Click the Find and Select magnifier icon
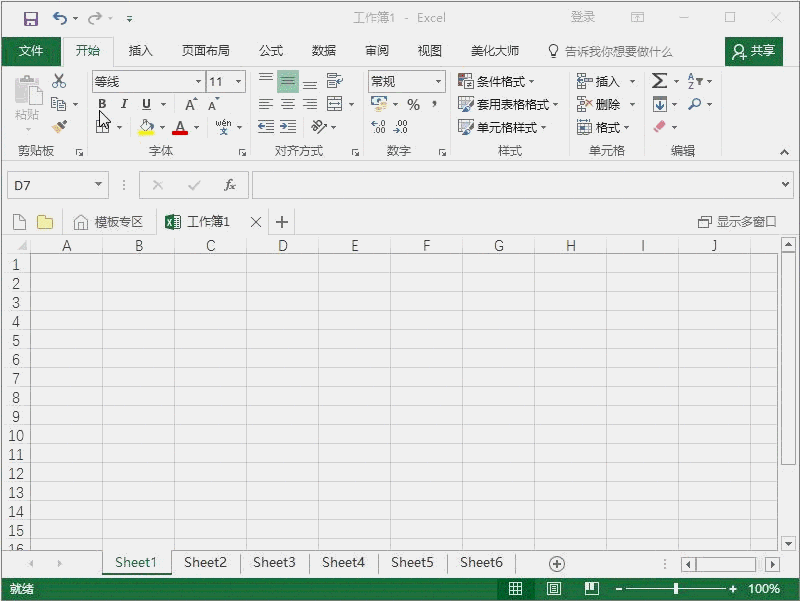The width and height of the screenshot is (800, 601). (x=695, y=104)
